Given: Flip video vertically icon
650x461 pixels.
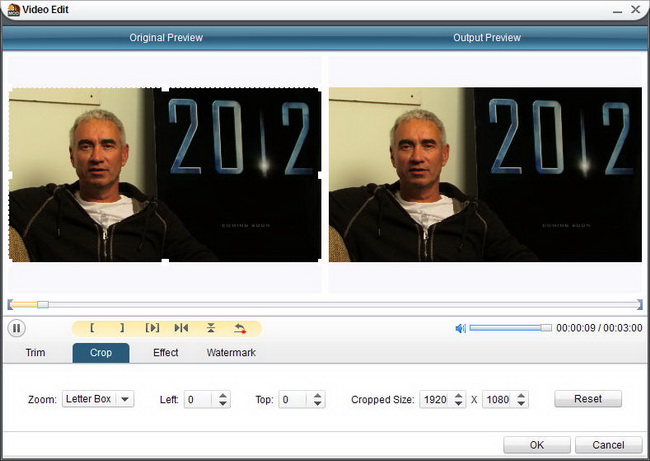Looking at the screenshot, I should point(211,328).
